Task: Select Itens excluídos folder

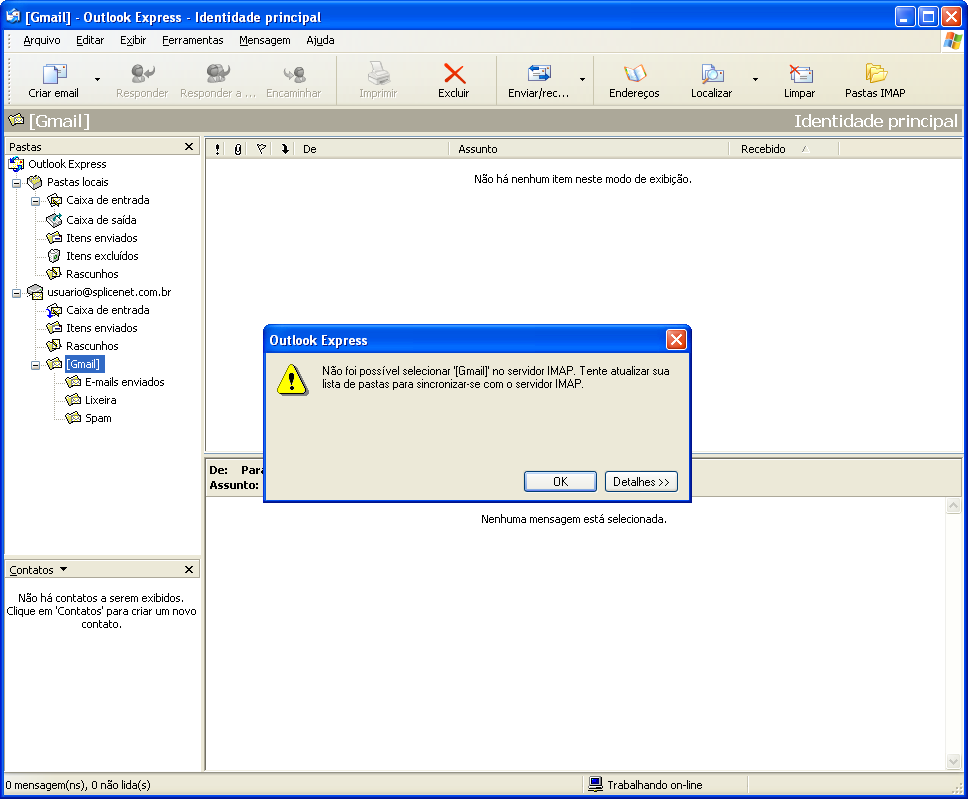Action: click(x=102, y=256)
